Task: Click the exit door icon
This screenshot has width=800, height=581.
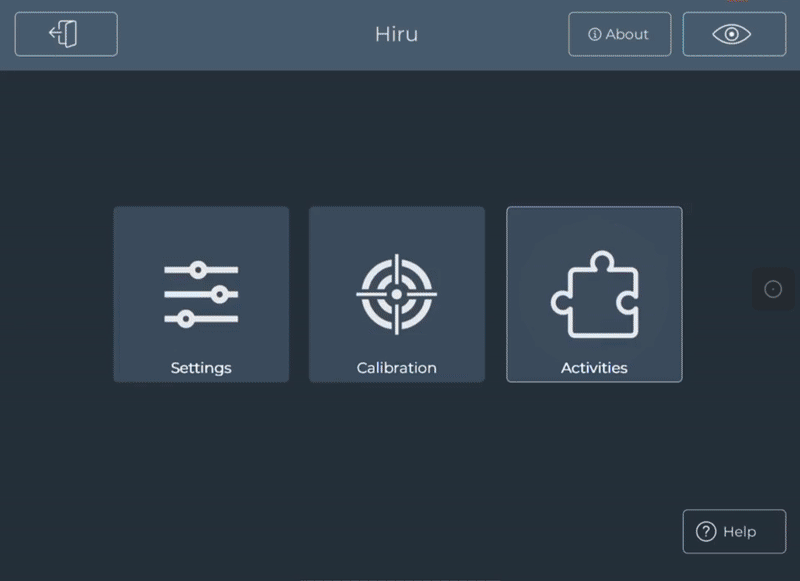Action: (65, 34)
